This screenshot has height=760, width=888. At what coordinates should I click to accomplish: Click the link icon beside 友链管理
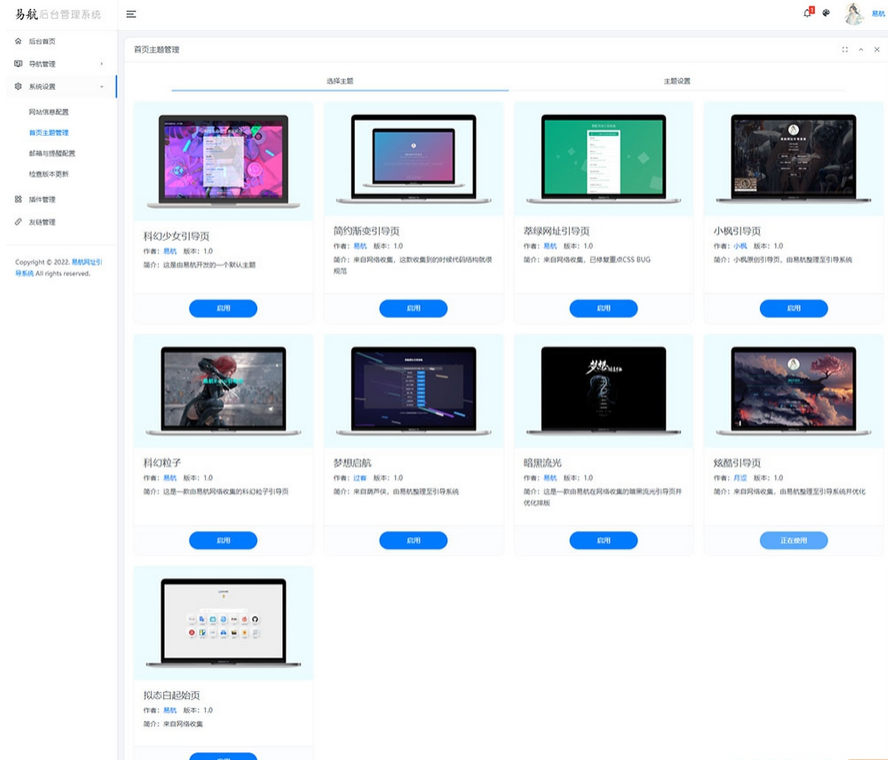click(18, 222)
